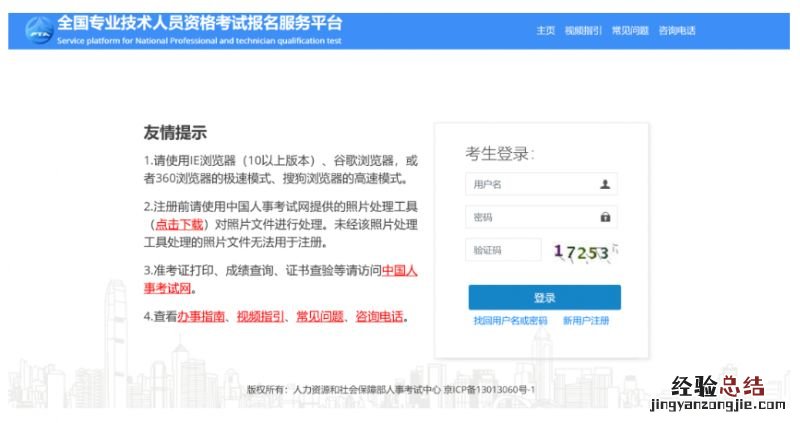Open the 找回用户名或密码 link
This screenshot has height=423, width=800.
pyautogui.click(x=510, y=320)
